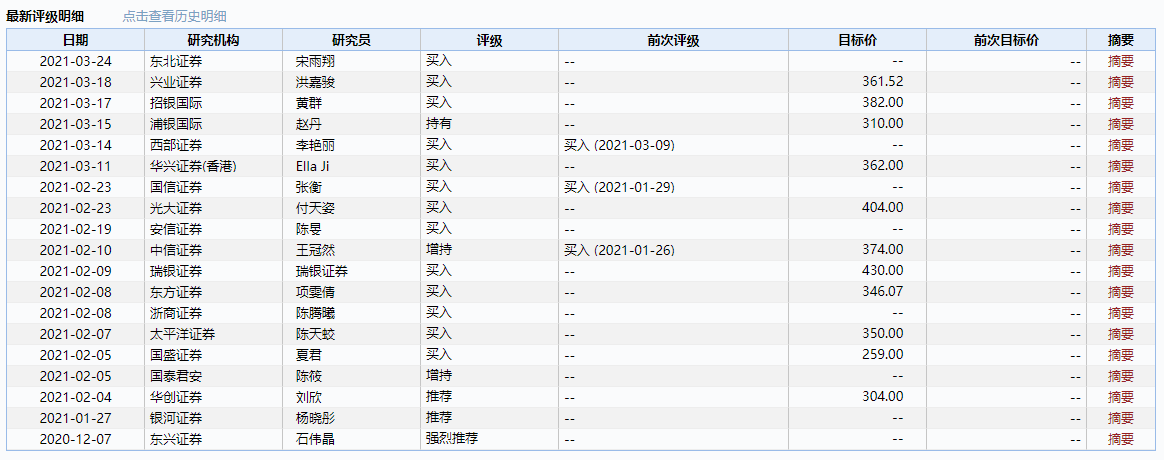
Task: Open 摘要 link for 国盛证券 row
Action: click(x=1121, y=355)
